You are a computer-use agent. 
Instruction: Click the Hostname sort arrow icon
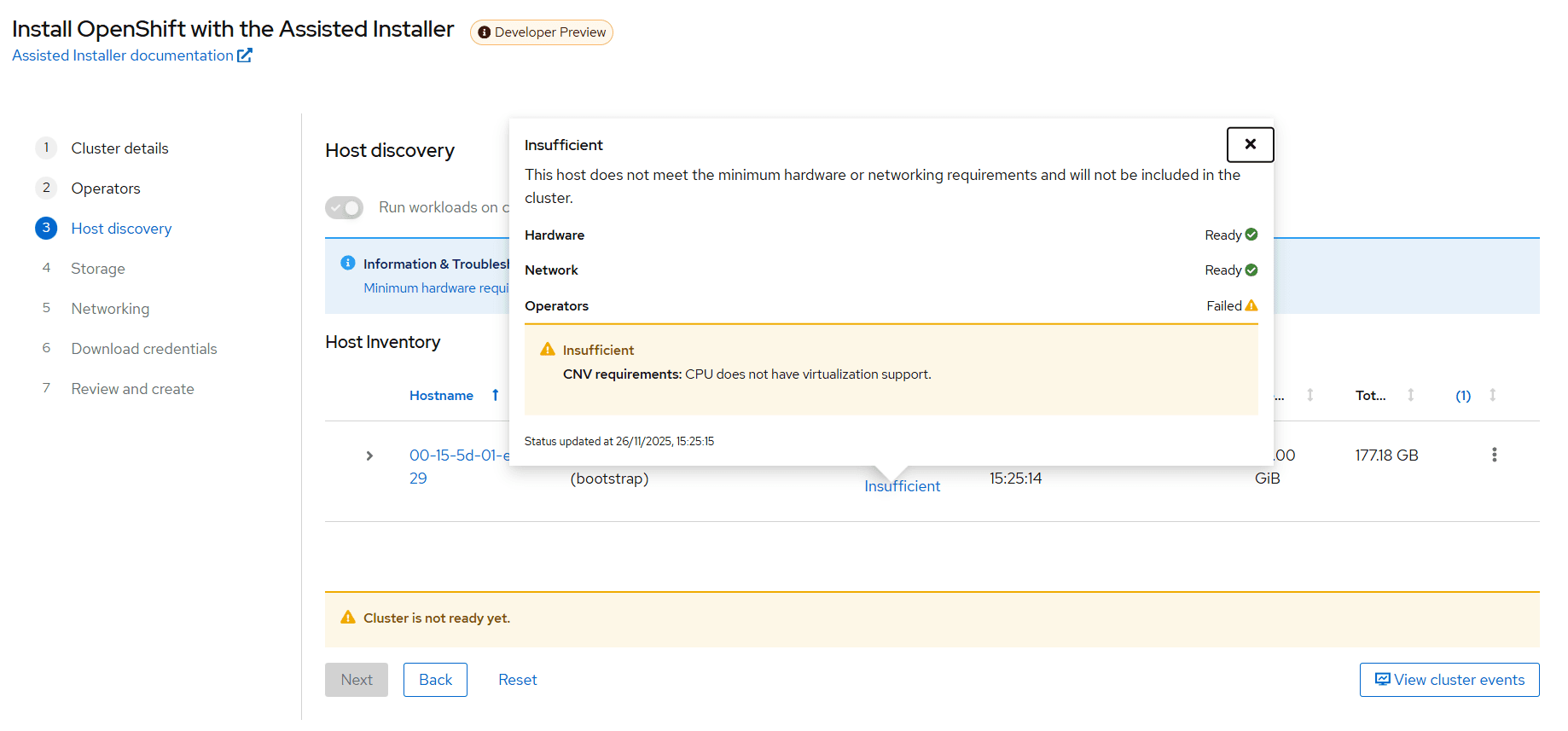tap(495, 395)
